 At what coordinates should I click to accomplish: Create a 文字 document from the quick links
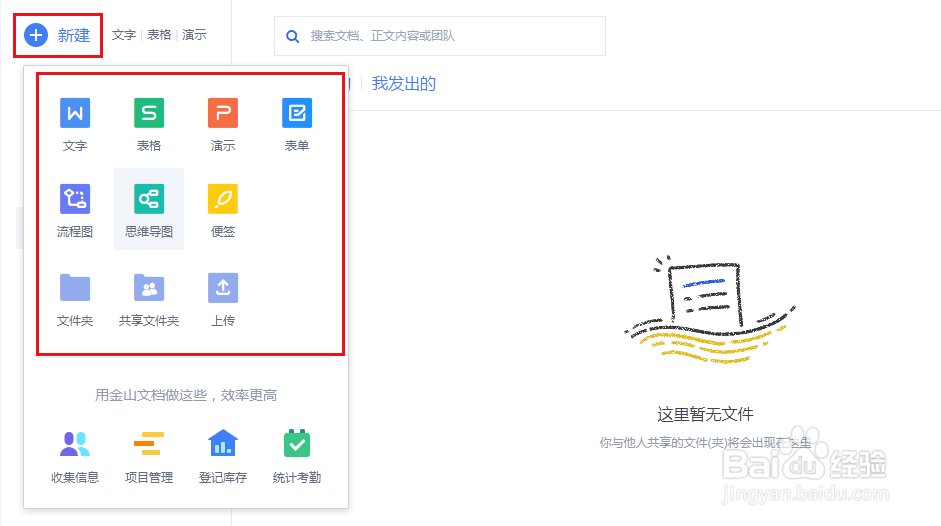click(x=124, y=35)
